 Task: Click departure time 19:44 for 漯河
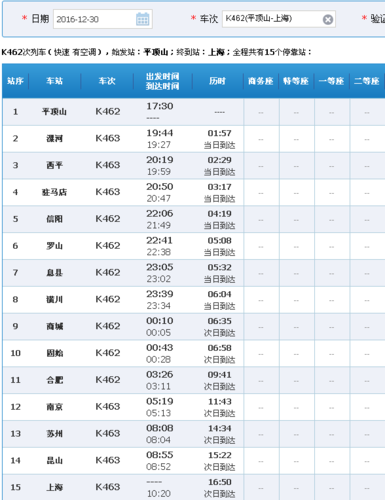click(160, 133)
